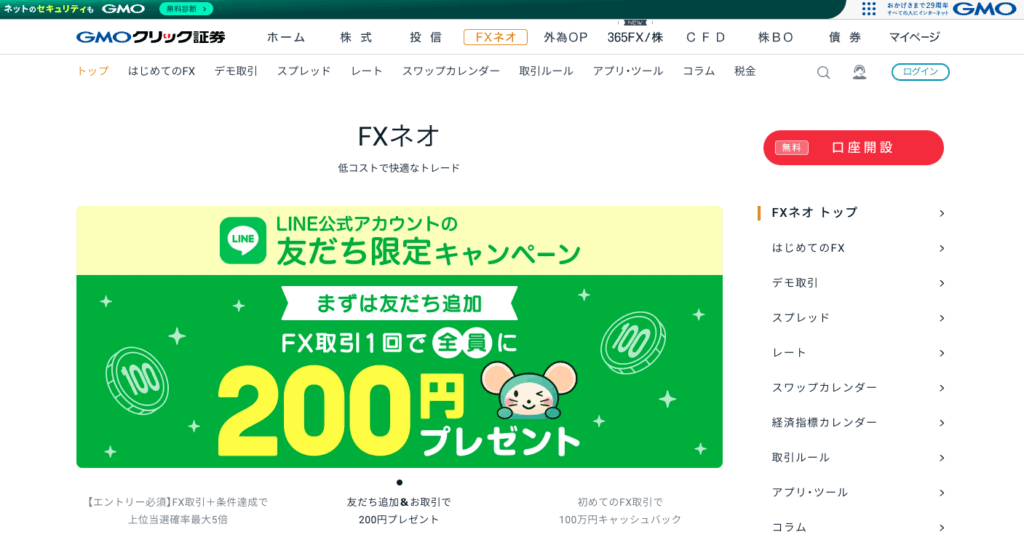
Task: Select the スプレッド submenu item
Action: (x=304, y=71)
